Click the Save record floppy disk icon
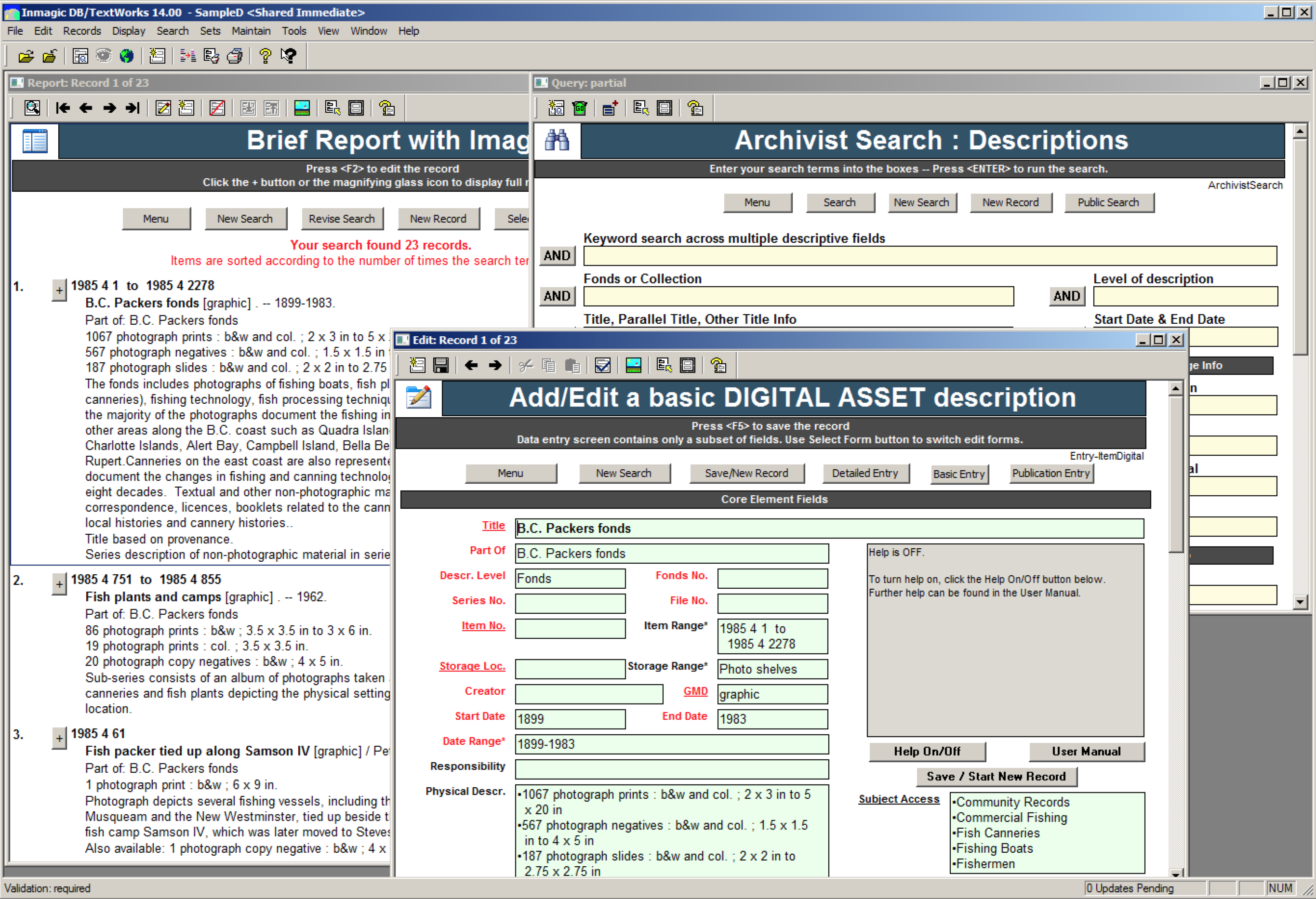This screenshot has height=899, width=1316. (x=440, y=366)
